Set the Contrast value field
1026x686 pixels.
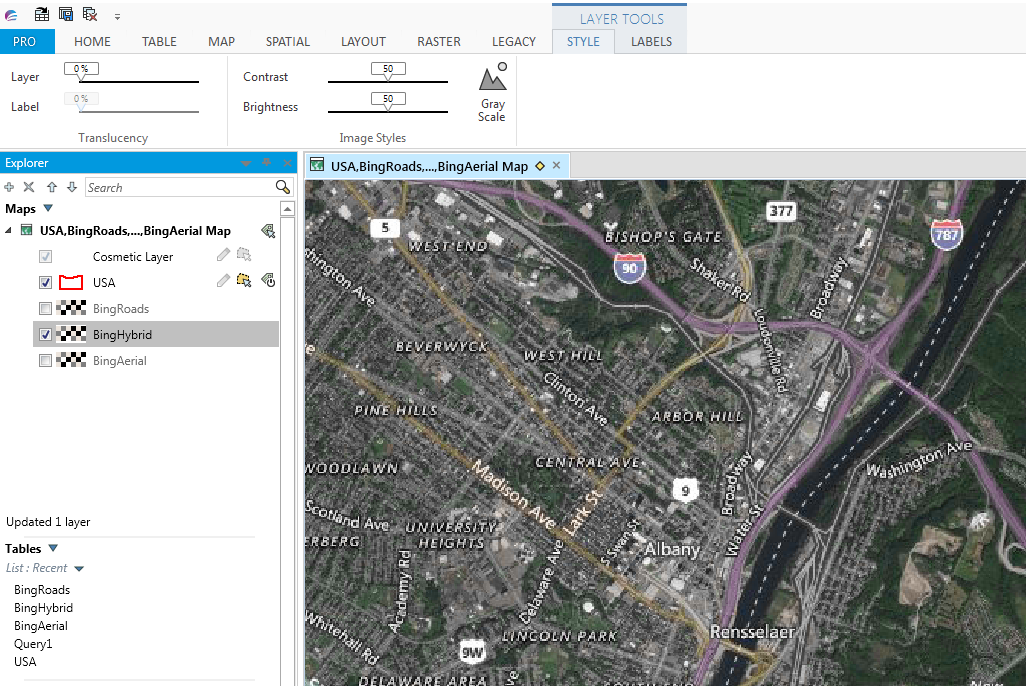coord(389,69)
